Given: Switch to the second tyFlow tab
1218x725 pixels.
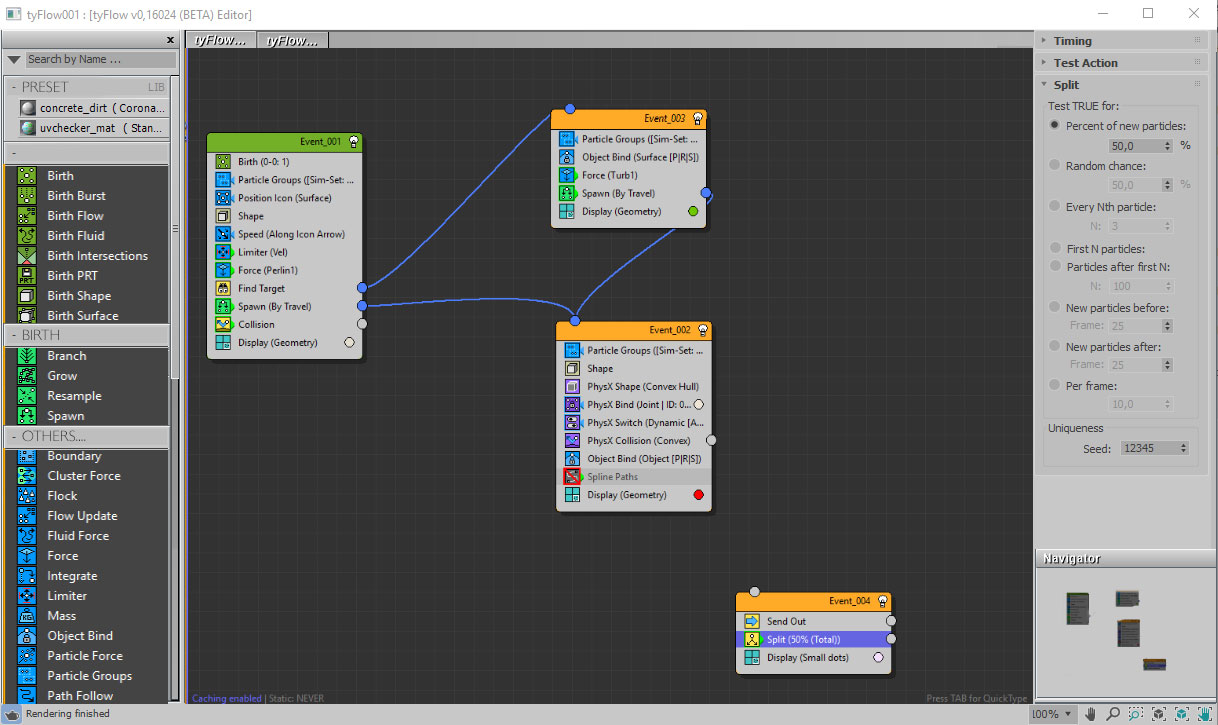Looking at the screenshot, I should pos(292,40).
